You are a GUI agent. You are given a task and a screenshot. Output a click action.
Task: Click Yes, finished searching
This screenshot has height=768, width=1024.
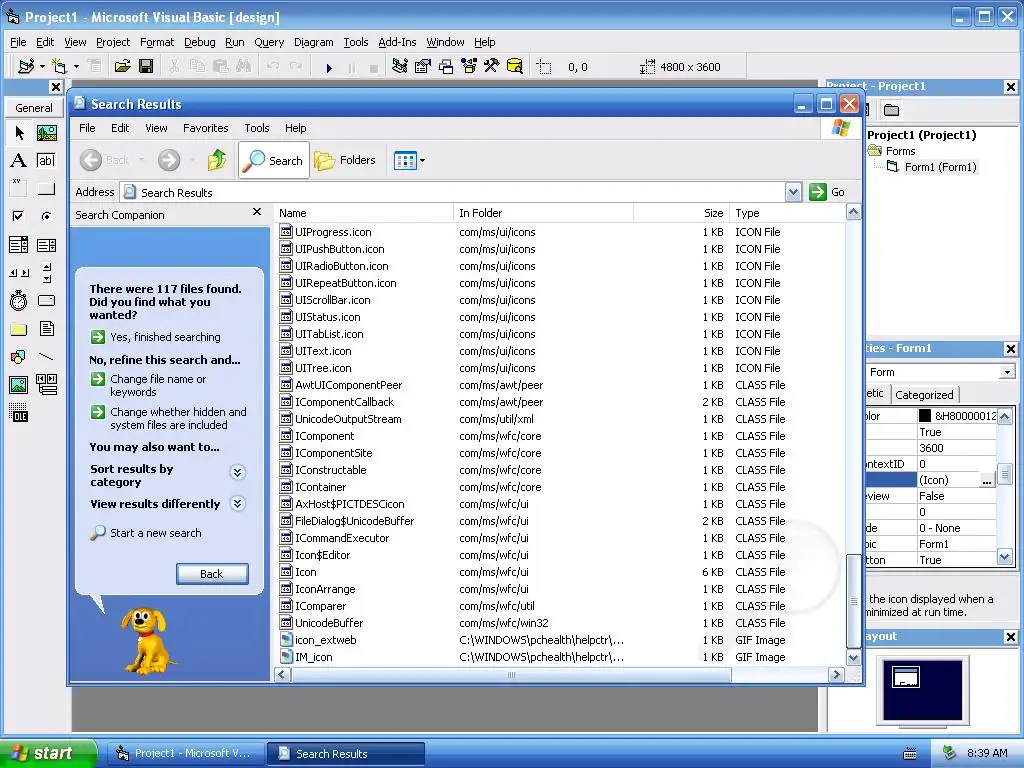click(165, 337)
